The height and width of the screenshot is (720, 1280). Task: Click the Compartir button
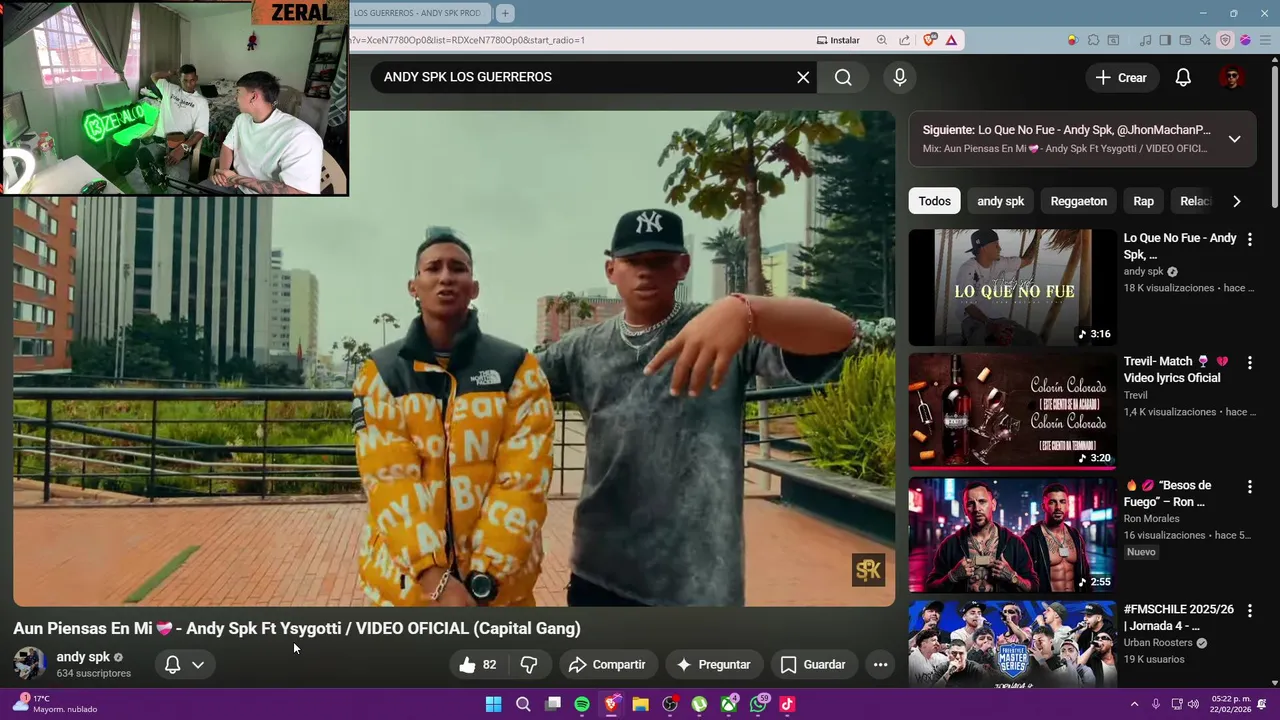click(x=607, y=664)
